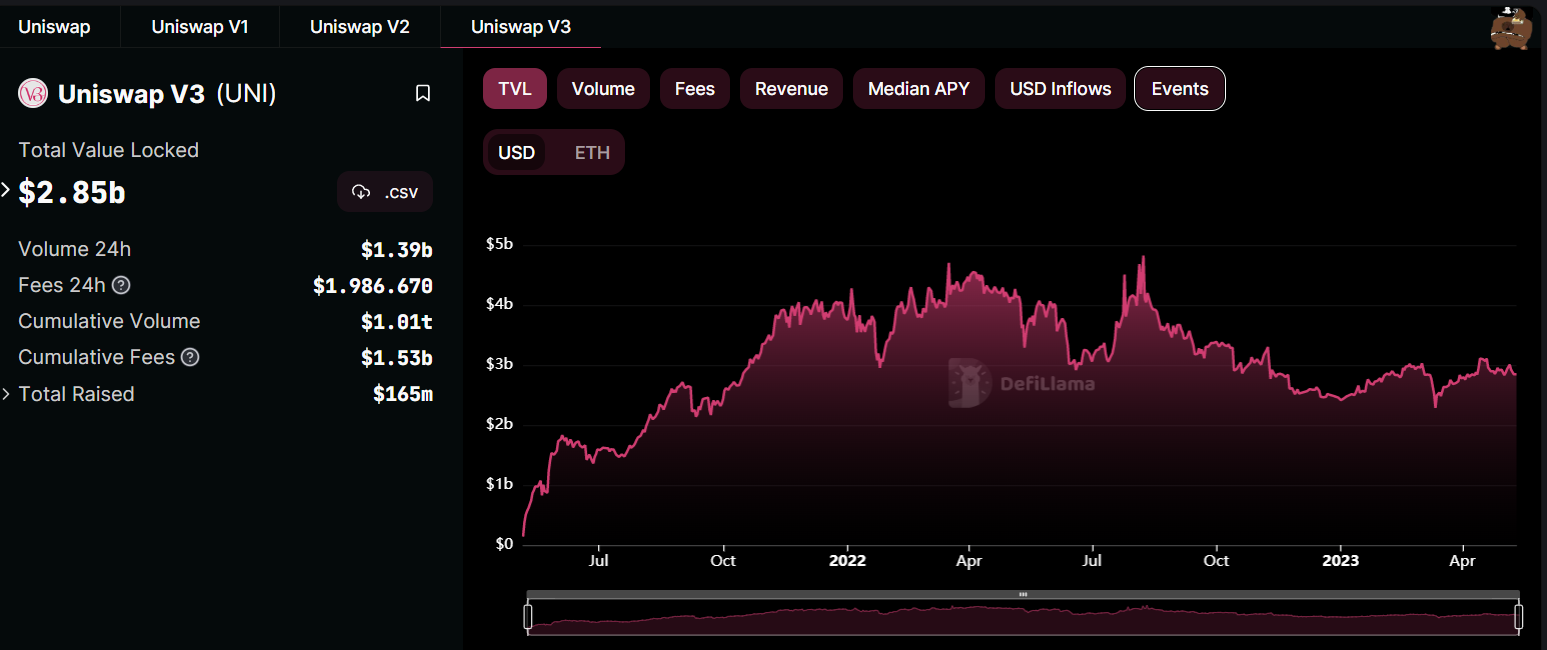1547x650 pixels.
Task: Click the user avatar icon
Action: [x=1512, y=27]
